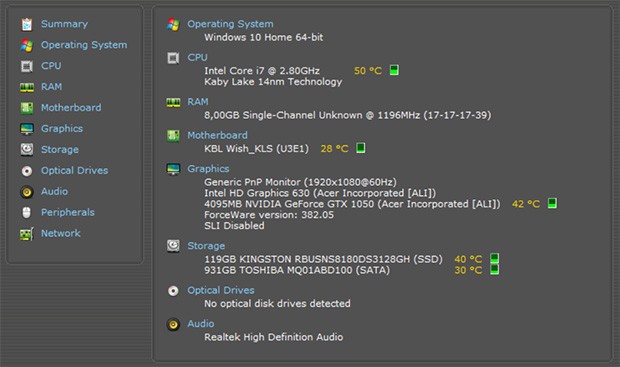620x367 pixels.
Task: Click the 931GB TOSHIBA SATA entry
Action: point(297,271)
